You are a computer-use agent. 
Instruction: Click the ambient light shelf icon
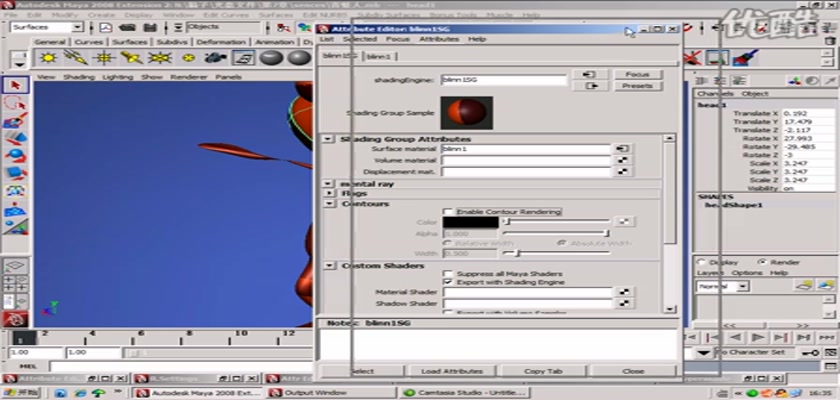click(x=48, y=58)
